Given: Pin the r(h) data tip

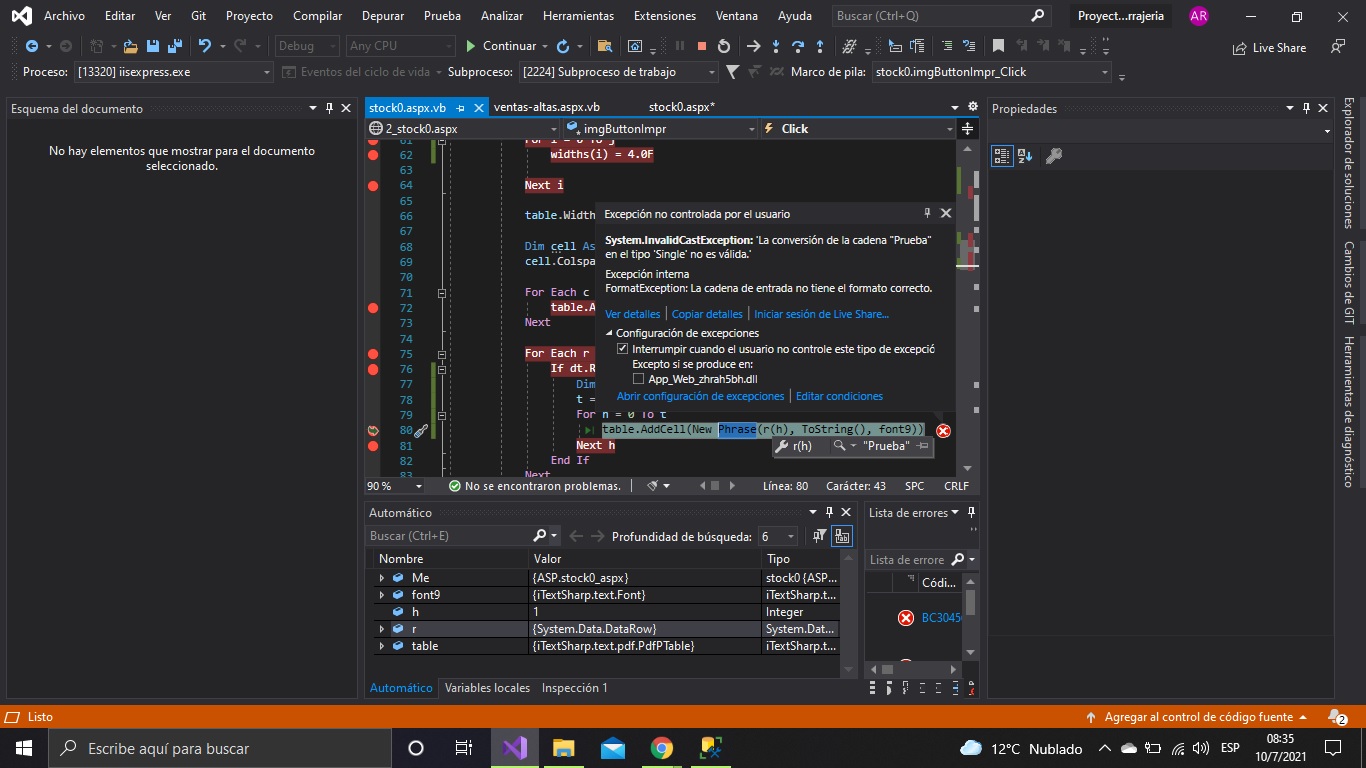Looking at the screenshot, I should pos(922,446).
